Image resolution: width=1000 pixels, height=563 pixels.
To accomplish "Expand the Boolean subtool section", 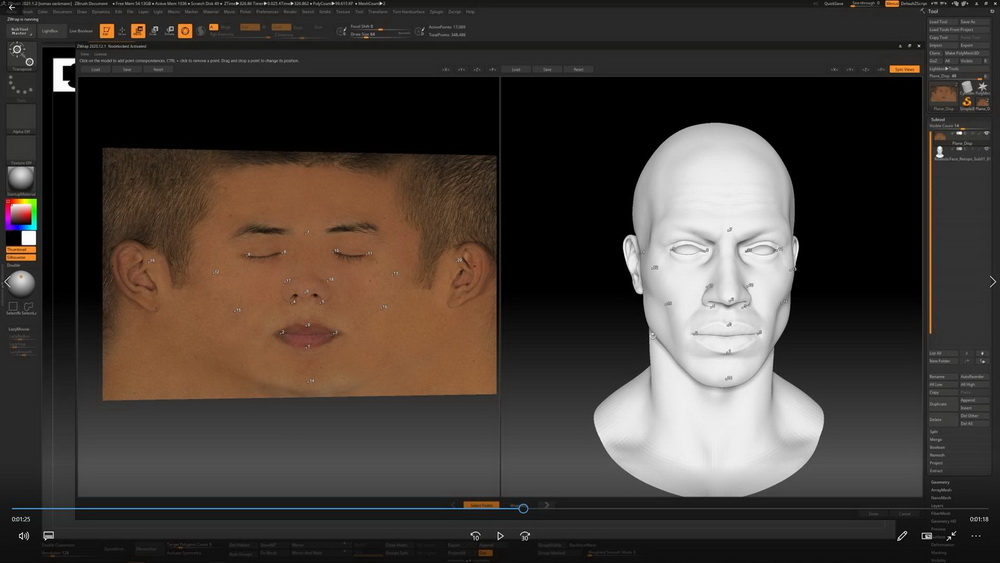I will point(937,448).
